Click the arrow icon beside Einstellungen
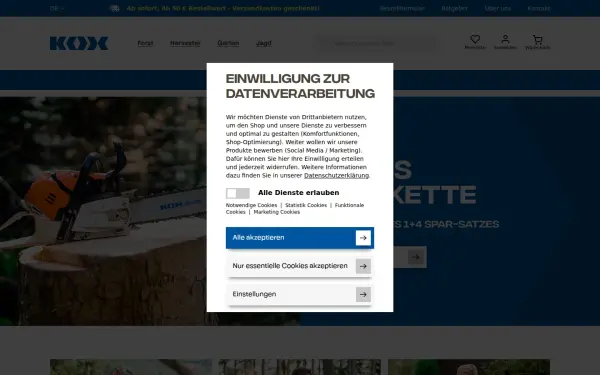 coord(363,294)
